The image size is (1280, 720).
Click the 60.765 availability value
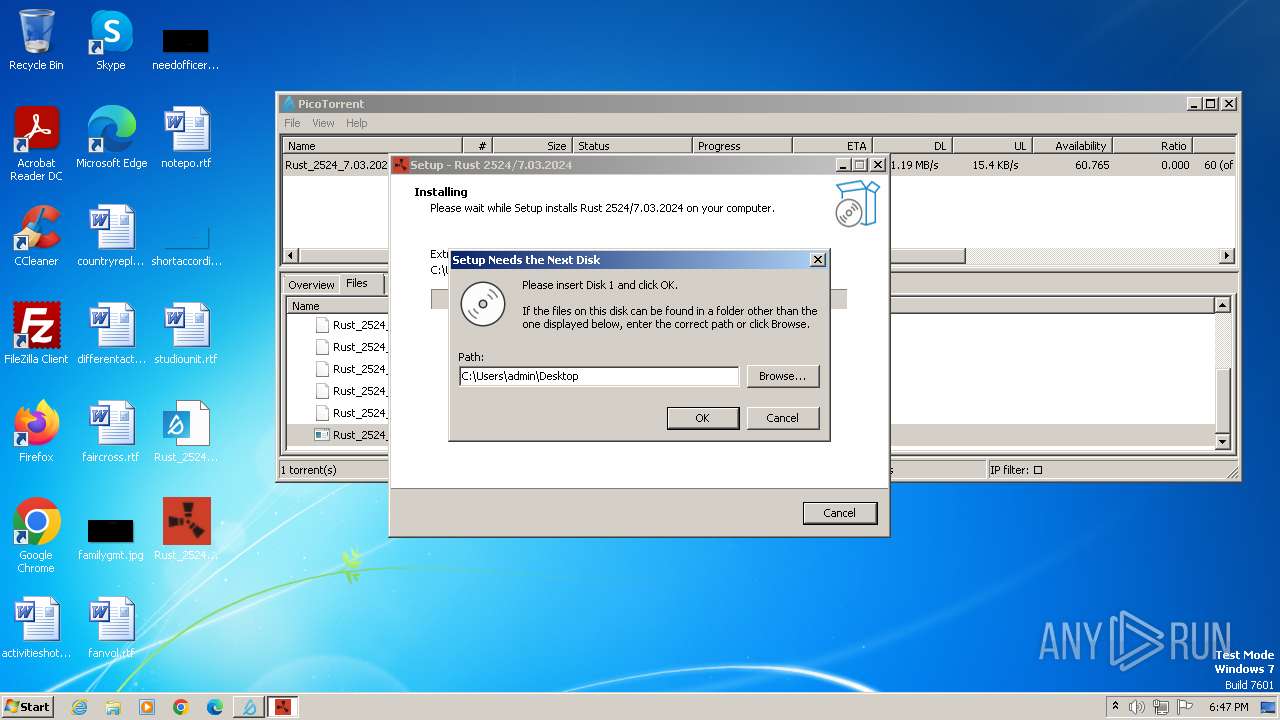click(x=1092, y=165)
